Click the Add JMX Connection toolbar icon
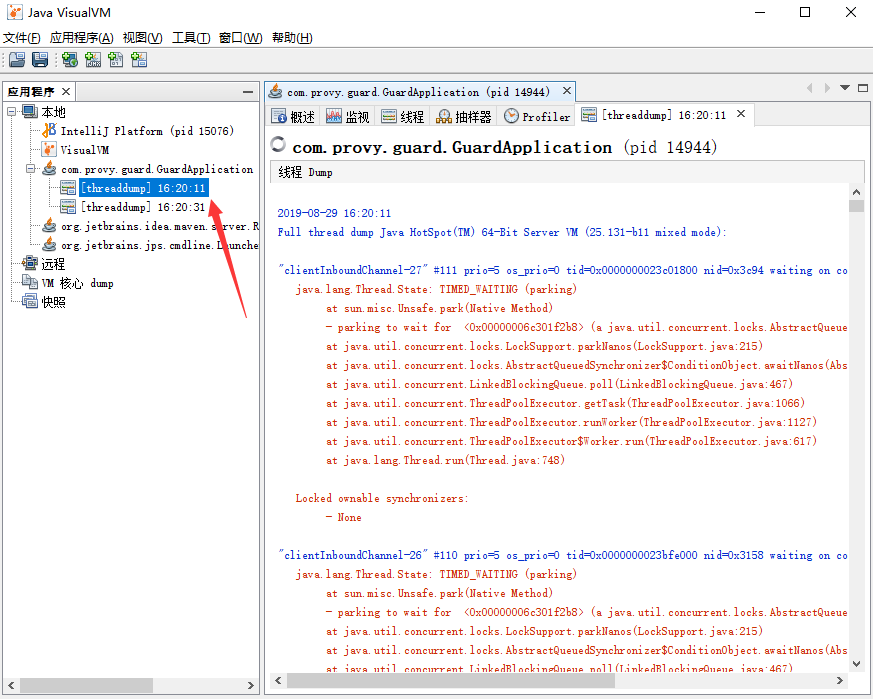 (93, 61)
